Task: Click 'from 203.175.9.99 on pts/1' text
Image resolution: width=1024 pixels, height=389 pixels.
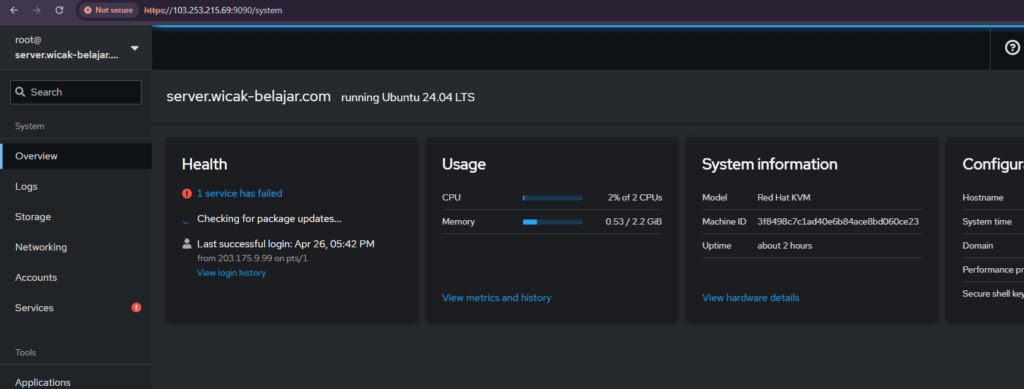Action: click(252, 258)
